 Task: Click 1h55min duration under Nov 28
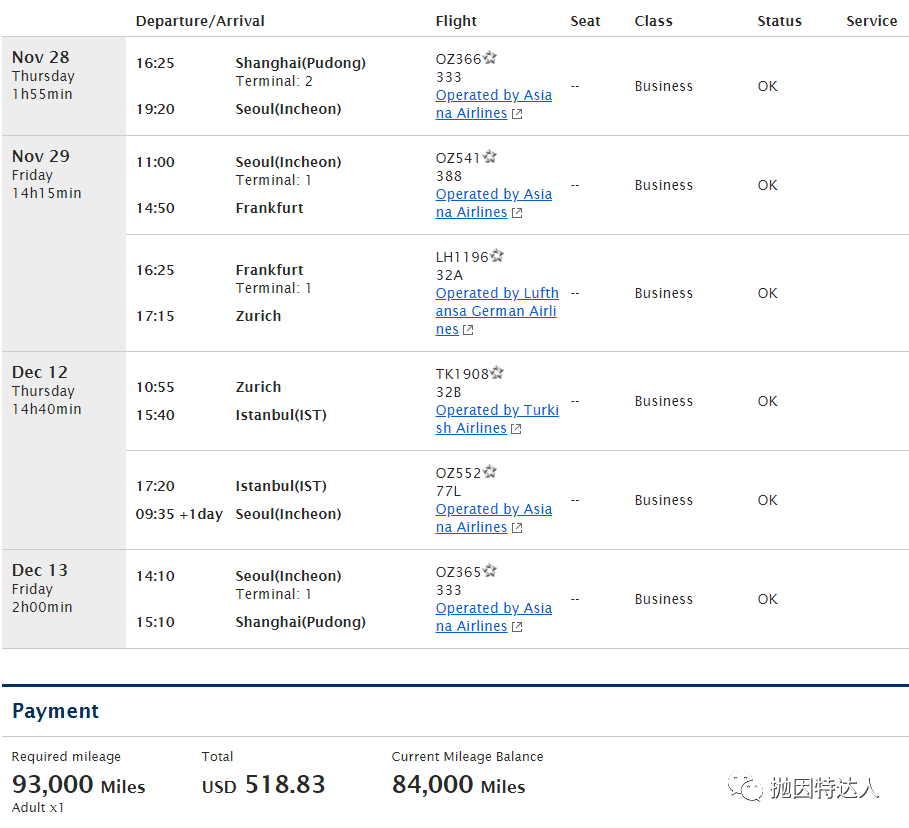tap(42, 94)
